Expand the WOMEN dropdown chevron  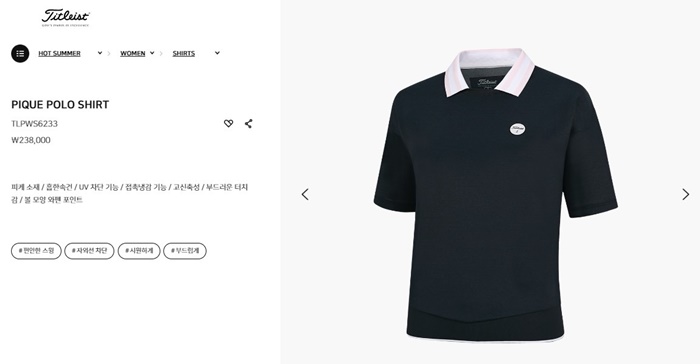pos(152,53)
